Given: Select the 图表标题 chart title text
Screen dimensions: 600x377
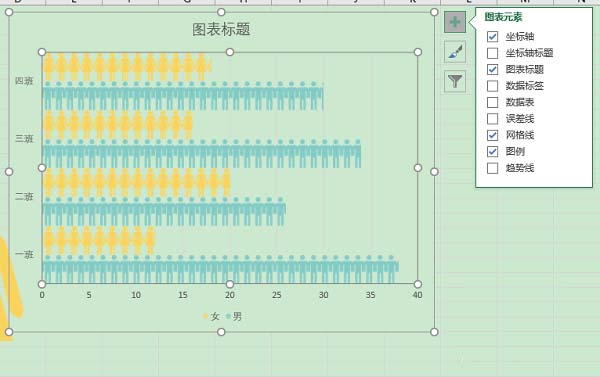Looking at the screenshot, I should [x=221, y=29].
